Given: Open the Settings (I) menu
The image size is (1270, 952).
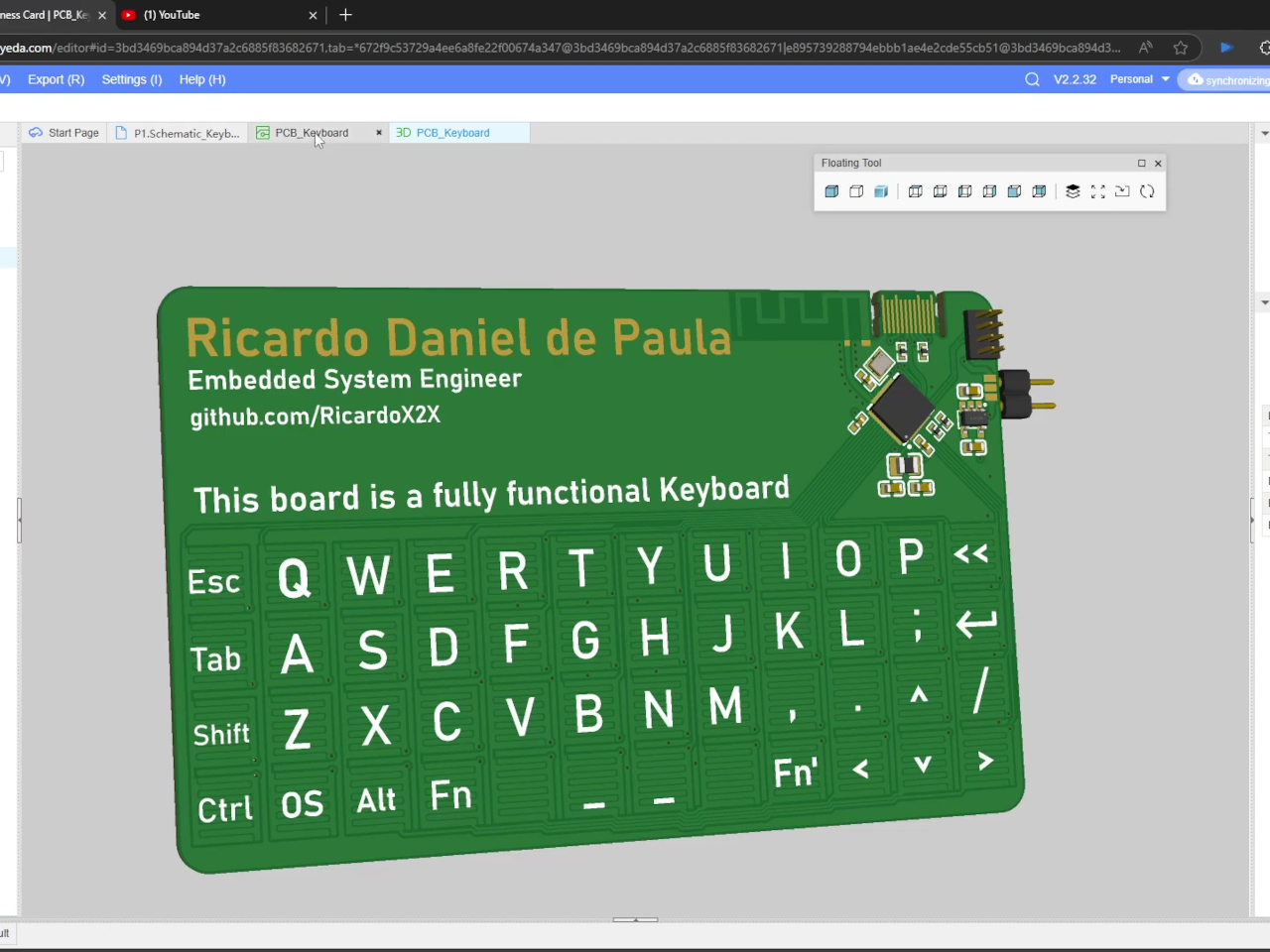Looking at the screenshot, I should pyautogui.click(x=131, y=79).
